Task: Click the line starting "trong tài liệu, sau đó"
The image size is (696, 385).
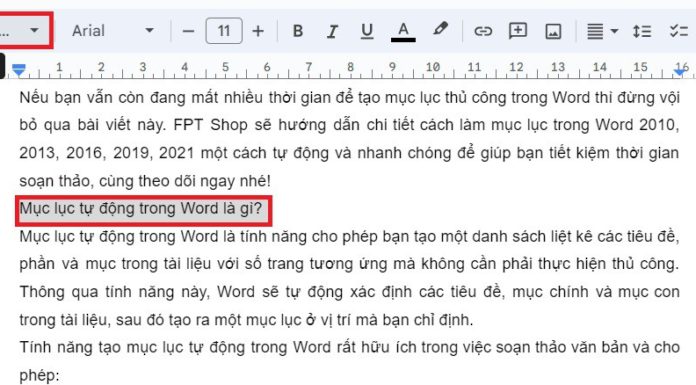Action: (x=246, y=320)
